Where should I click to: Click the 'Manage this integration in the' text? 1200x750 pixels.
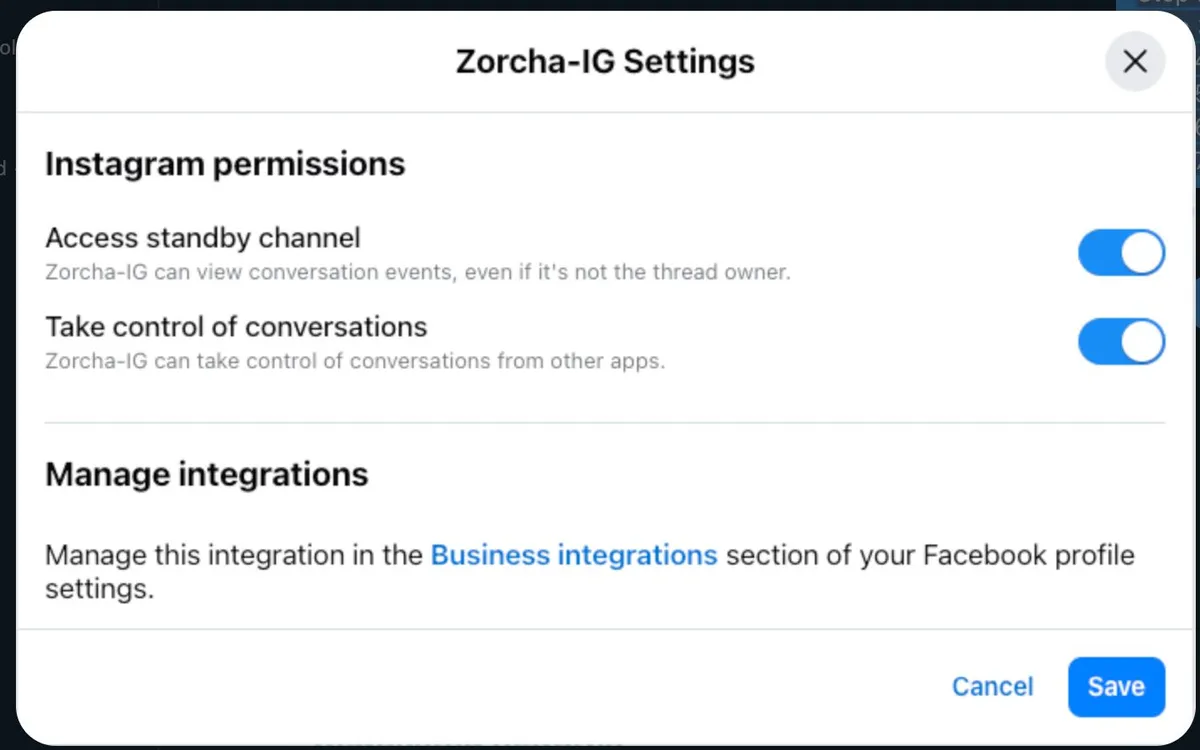(234, 555)
